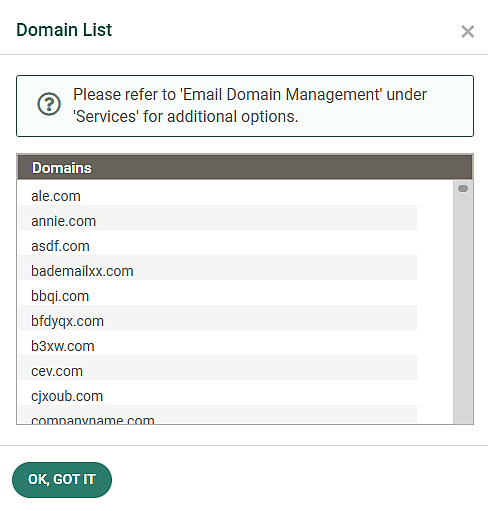
Task: Click the bottom of the scrollbar track
Action: click(x=463, y=418)
